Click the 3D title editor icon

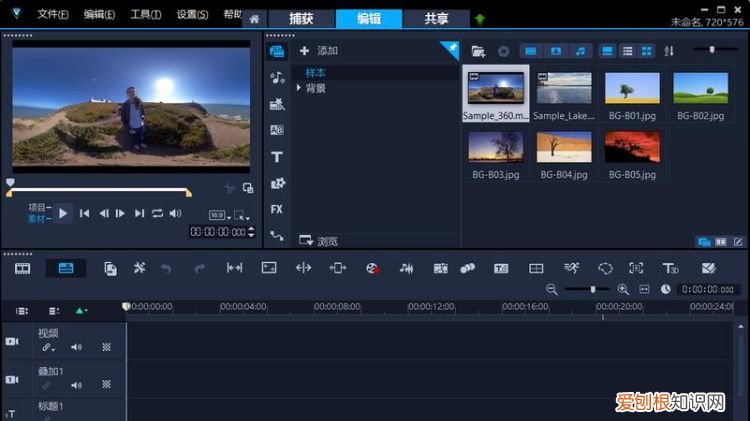click(671, 268)
